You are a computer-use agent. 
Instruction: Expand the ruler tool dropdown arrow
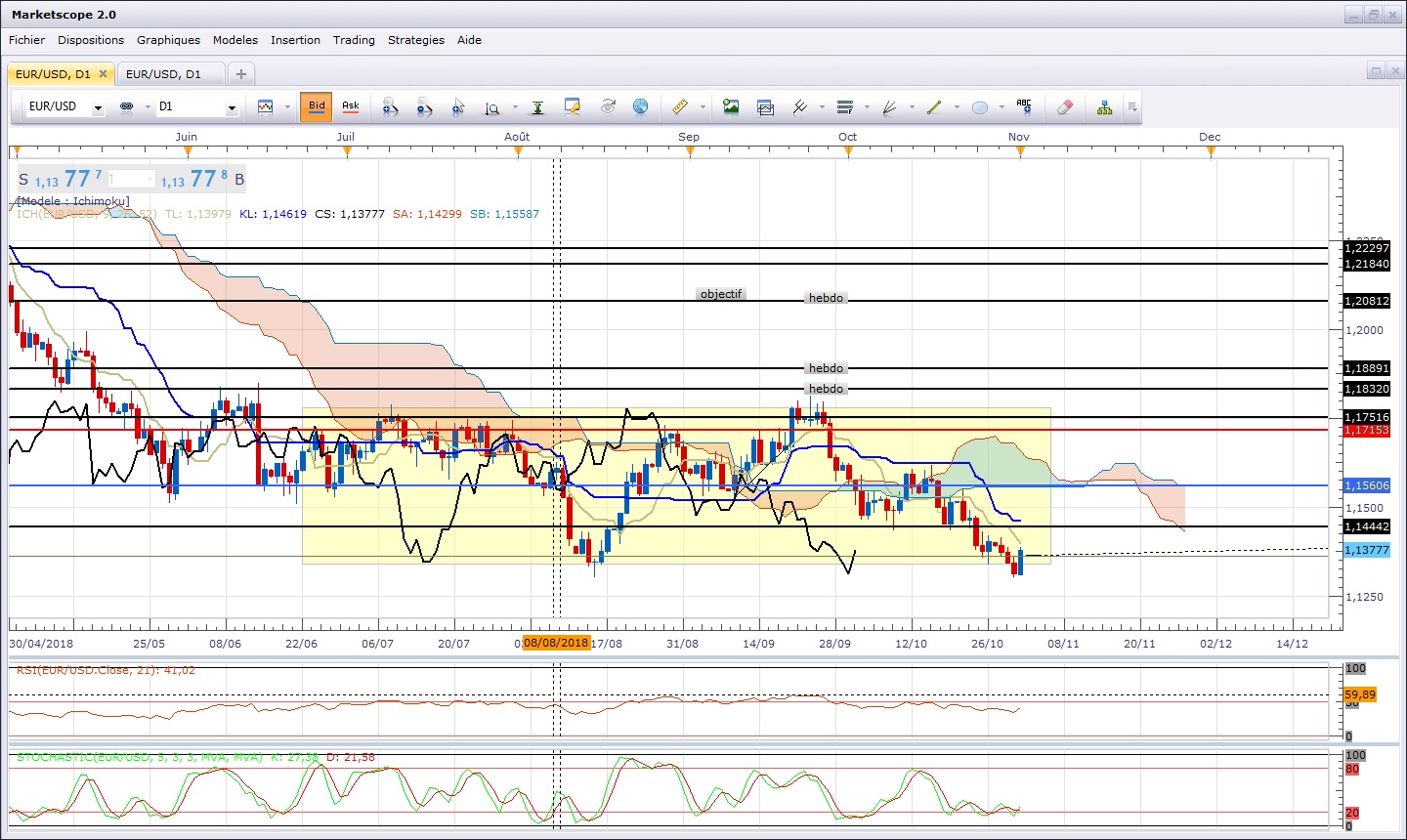[703, 107]
